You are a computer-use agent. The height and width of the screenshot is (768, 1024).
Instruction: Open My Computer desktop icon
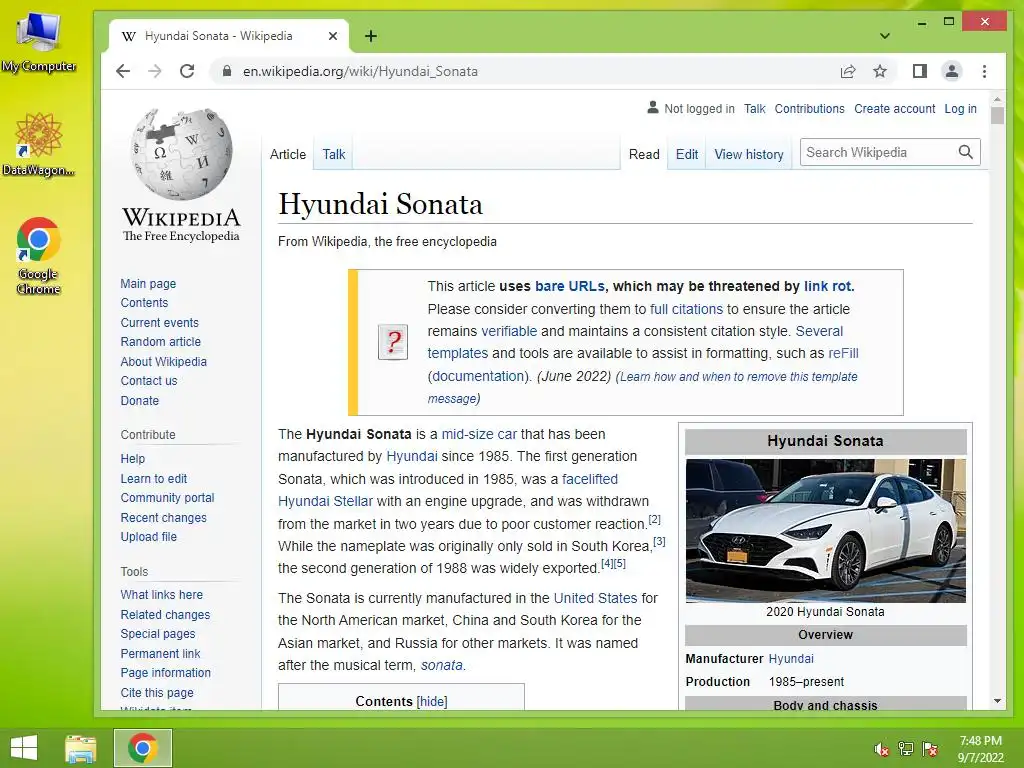pos(39,43)
